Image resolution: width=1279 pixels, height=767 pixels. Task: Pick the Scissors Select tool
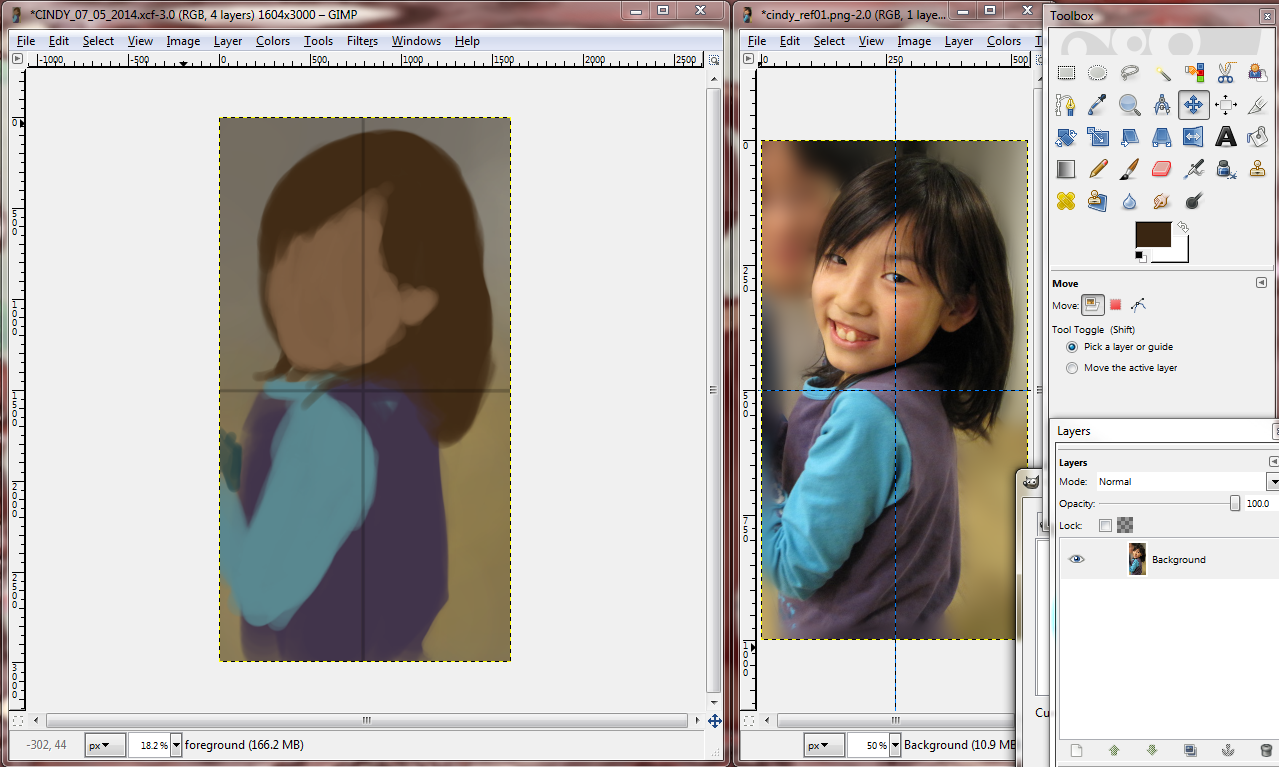click(x=1225, y=72)
